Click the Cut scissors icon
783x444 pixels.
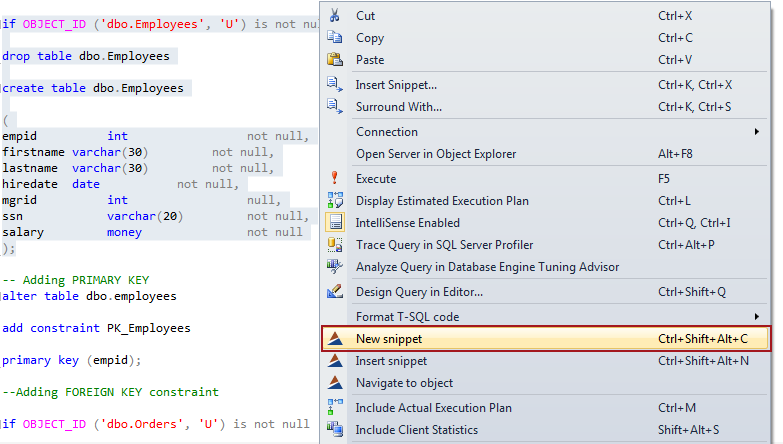pyautogui.click(x=335, y=16)
